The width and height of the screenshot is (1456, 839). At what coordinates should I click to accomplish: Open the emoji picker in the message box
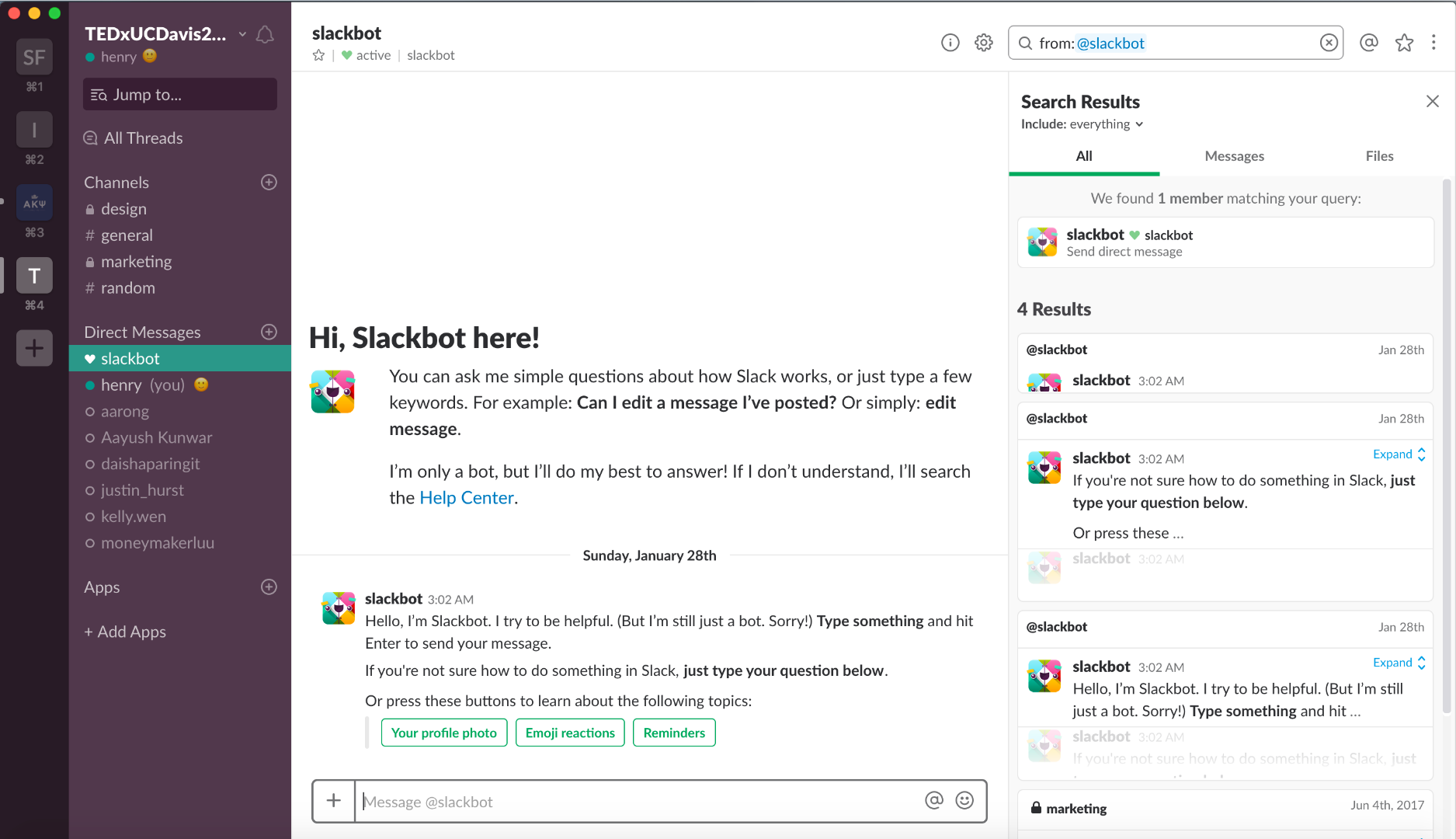click(964, 800)
